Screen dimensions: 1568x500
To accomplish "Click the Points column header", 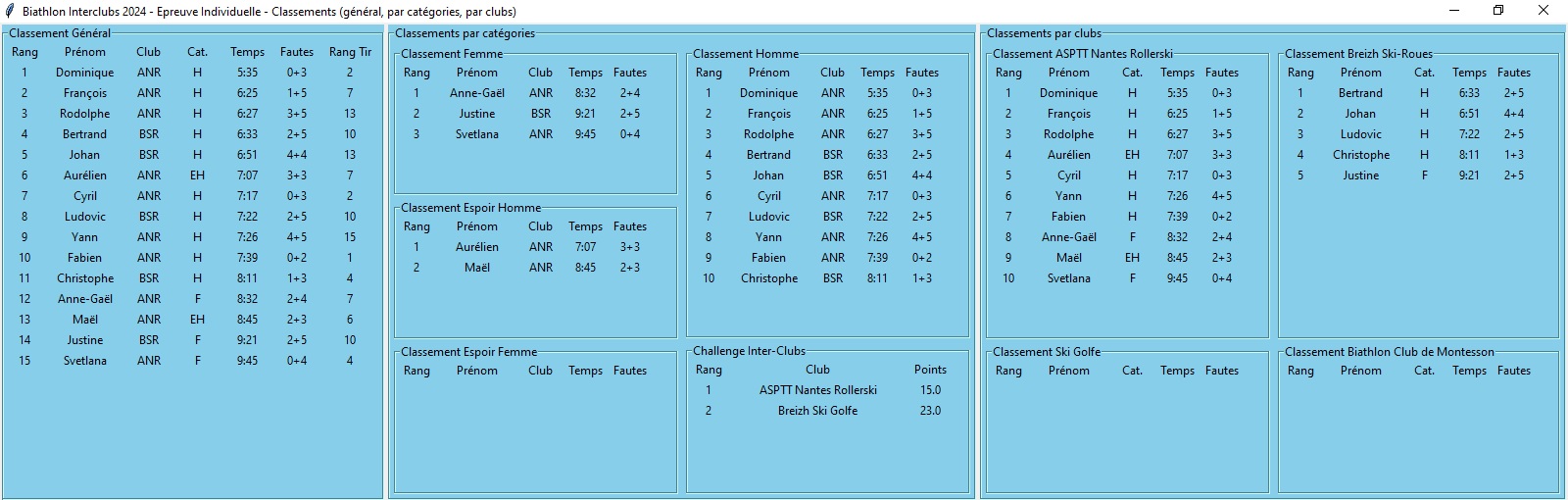I will [x=930, y=370].
